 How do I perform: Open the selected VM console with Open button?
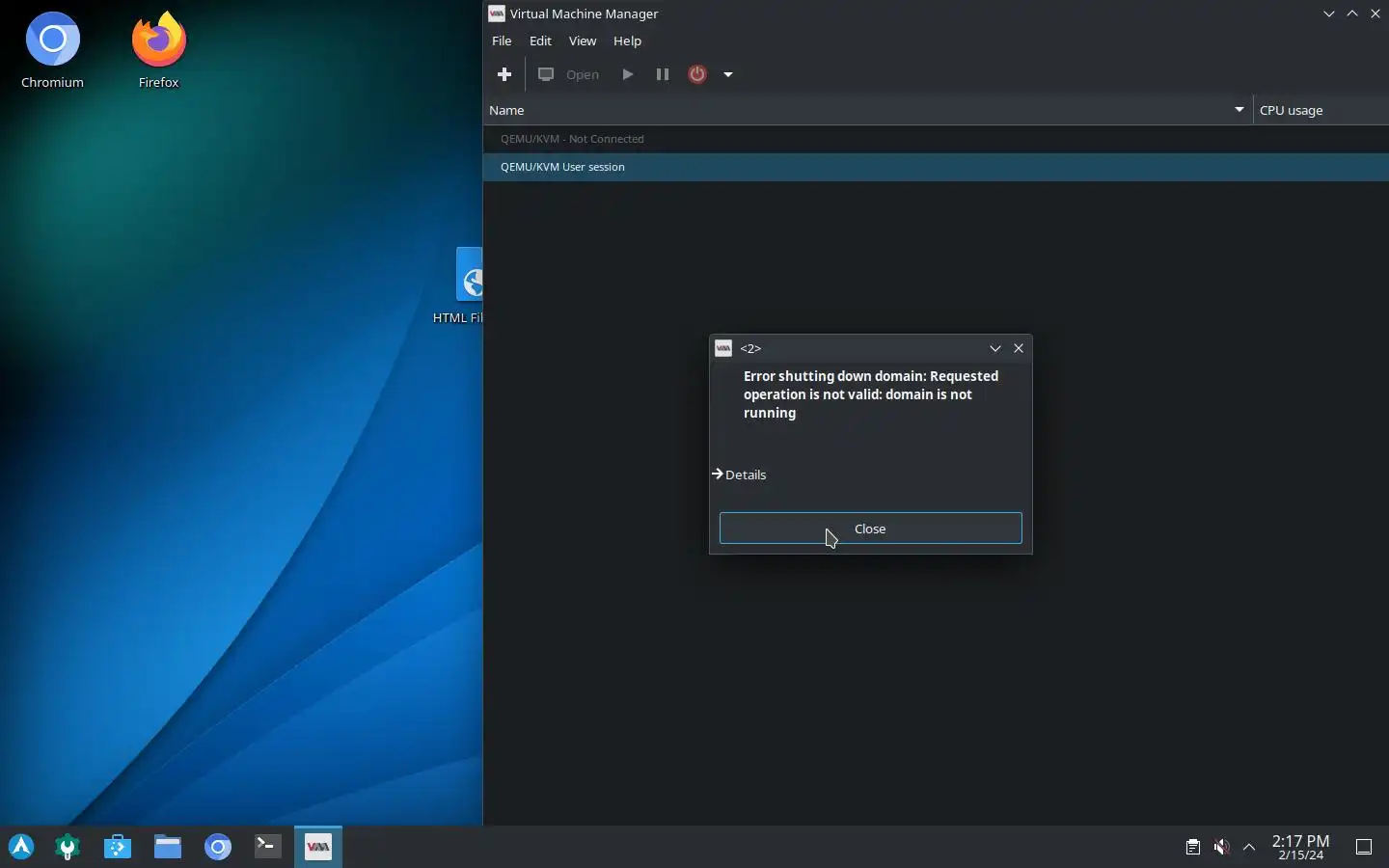point(568,74)
